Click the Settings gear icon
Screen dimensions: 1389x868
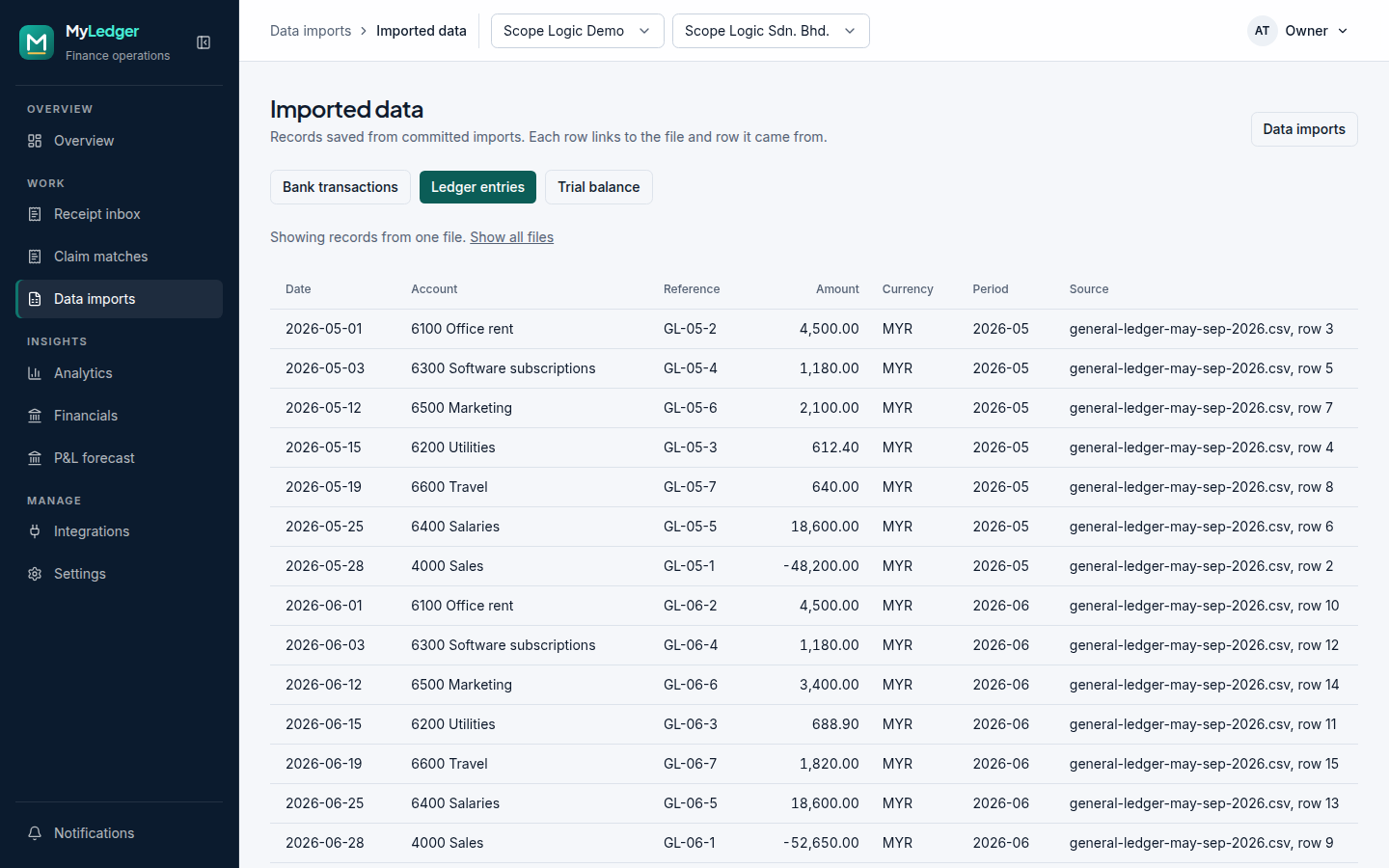pyautogui.click(x=35, y=574)
